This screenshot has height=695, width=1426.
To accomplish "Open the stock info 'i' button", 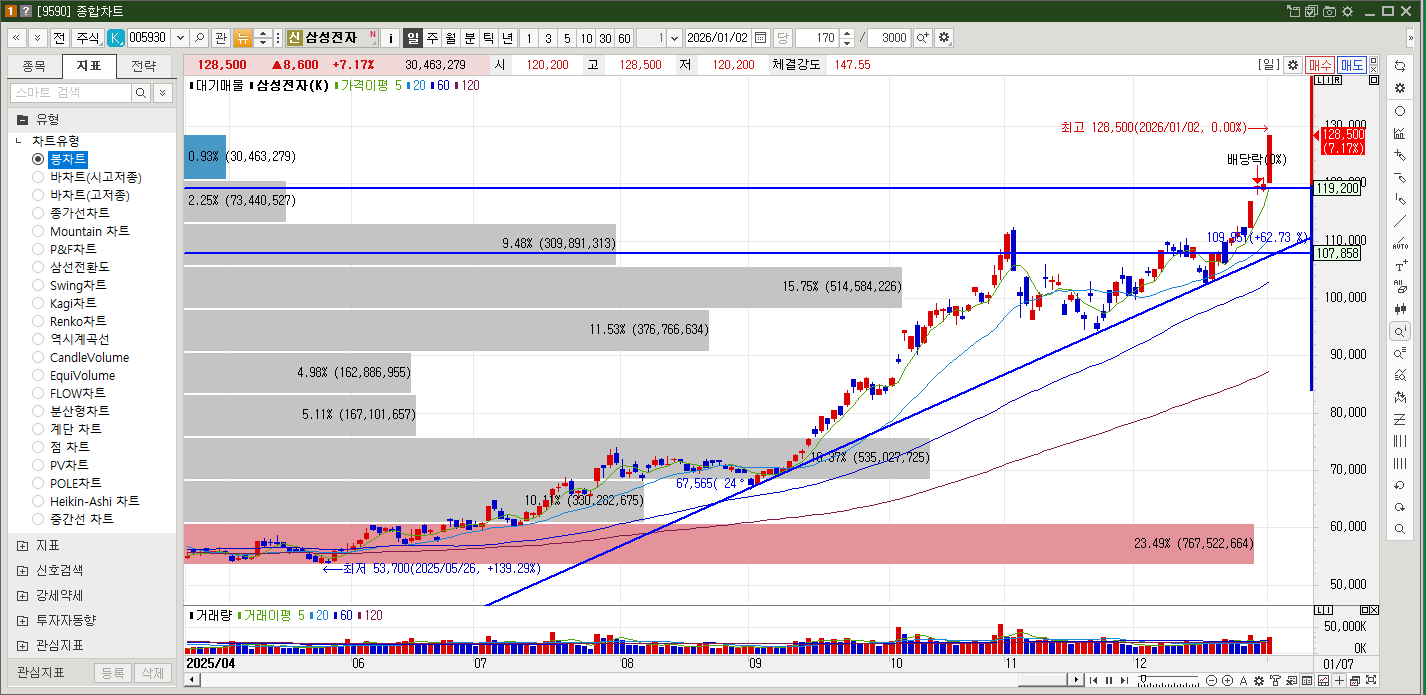I will click(390, 37).
